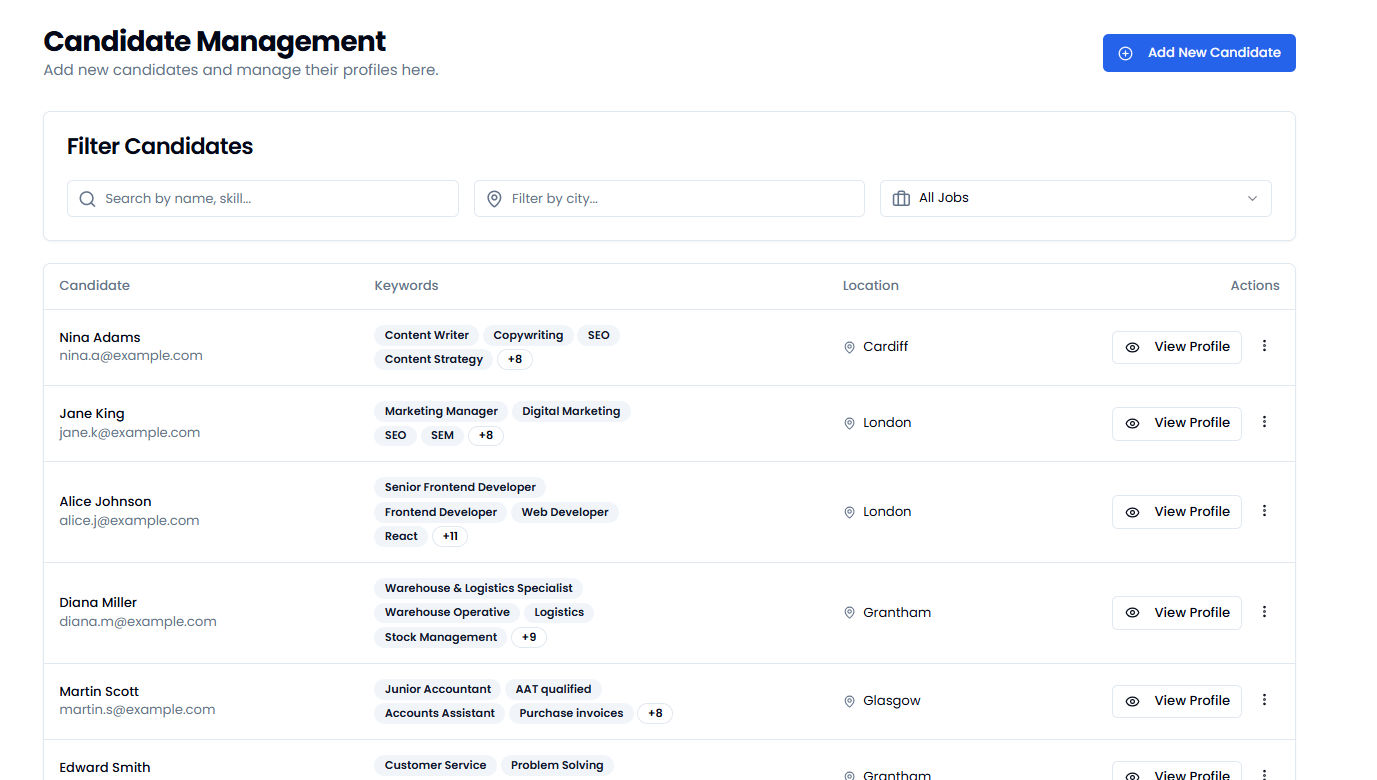Click View Profile for Diana Miller
The width and height of the screenshot is (1377, 780).
click(1177, 612)
